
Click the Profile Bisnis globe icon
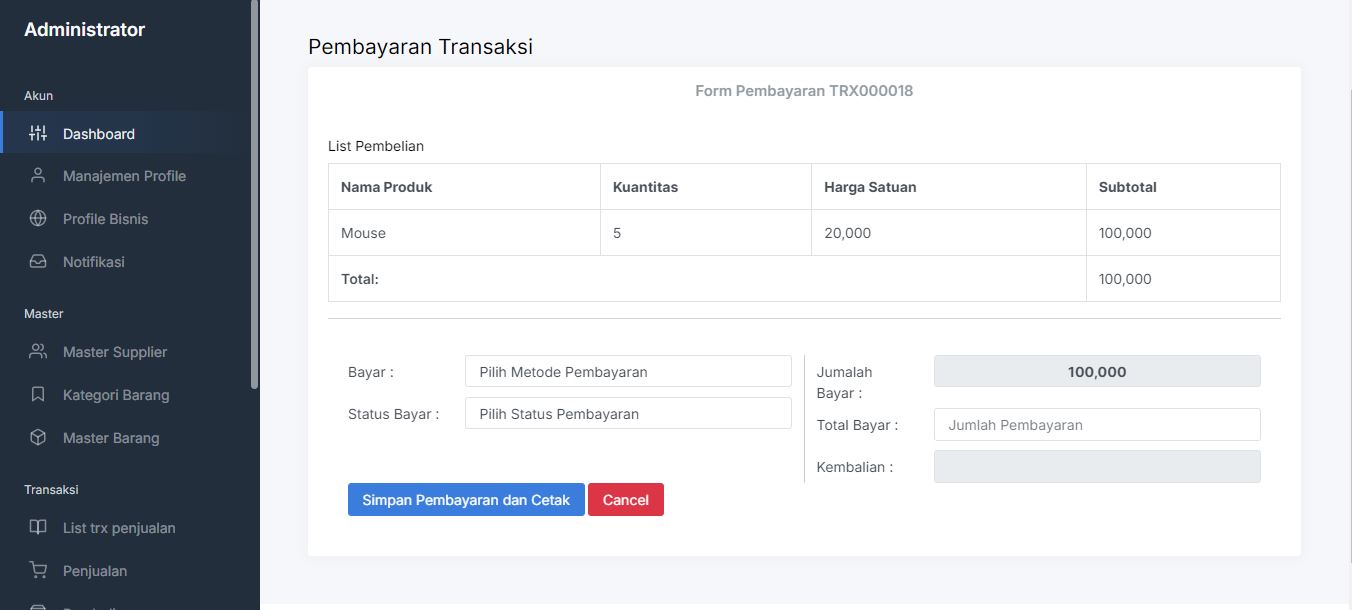click(x=38, y=219)
